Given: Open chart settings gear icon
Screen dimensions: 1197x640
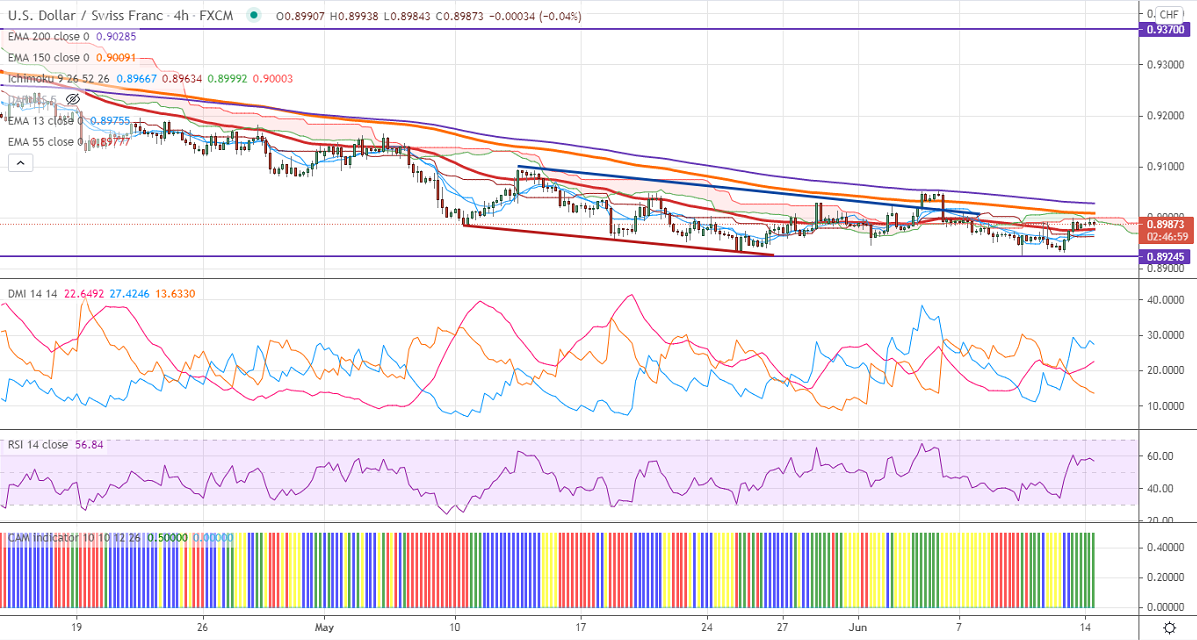Looking at the screenshot, I should tap(1169, 628).
